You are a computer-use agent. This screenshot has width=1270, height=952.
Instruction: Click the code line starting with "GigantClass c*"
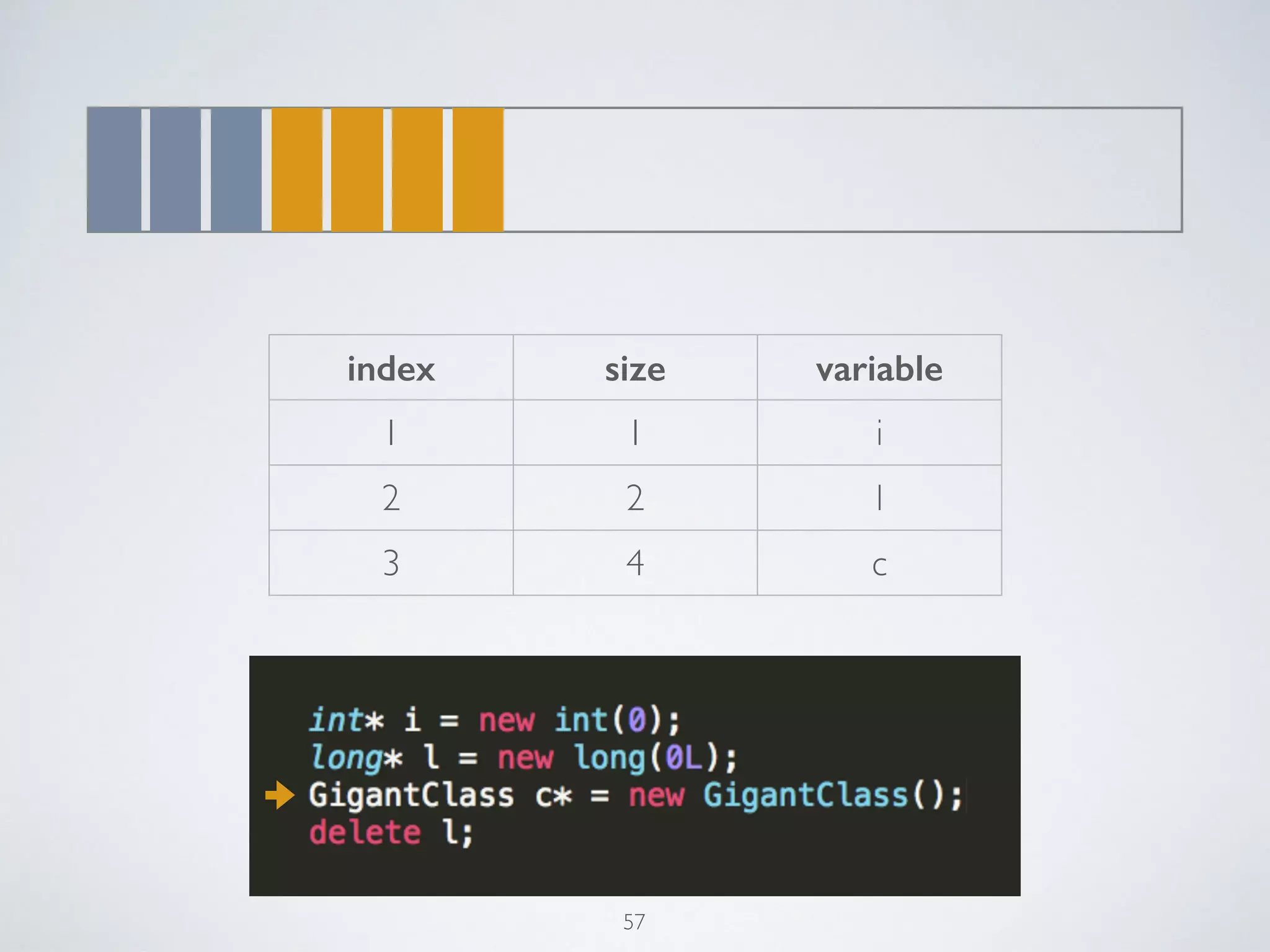coord(636,795)
